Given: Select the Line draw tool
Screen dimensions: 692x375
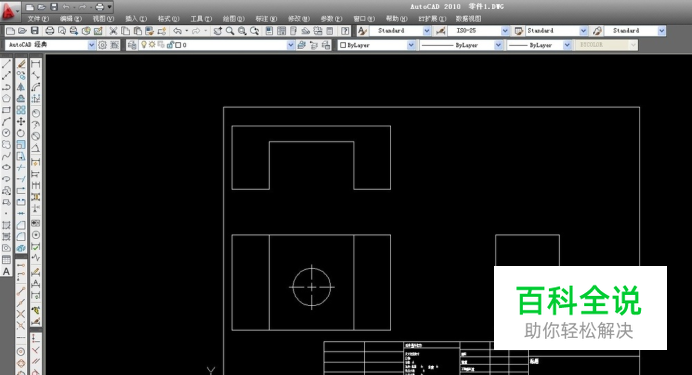Looking at the screenshot, I should [x=6, y=64].
